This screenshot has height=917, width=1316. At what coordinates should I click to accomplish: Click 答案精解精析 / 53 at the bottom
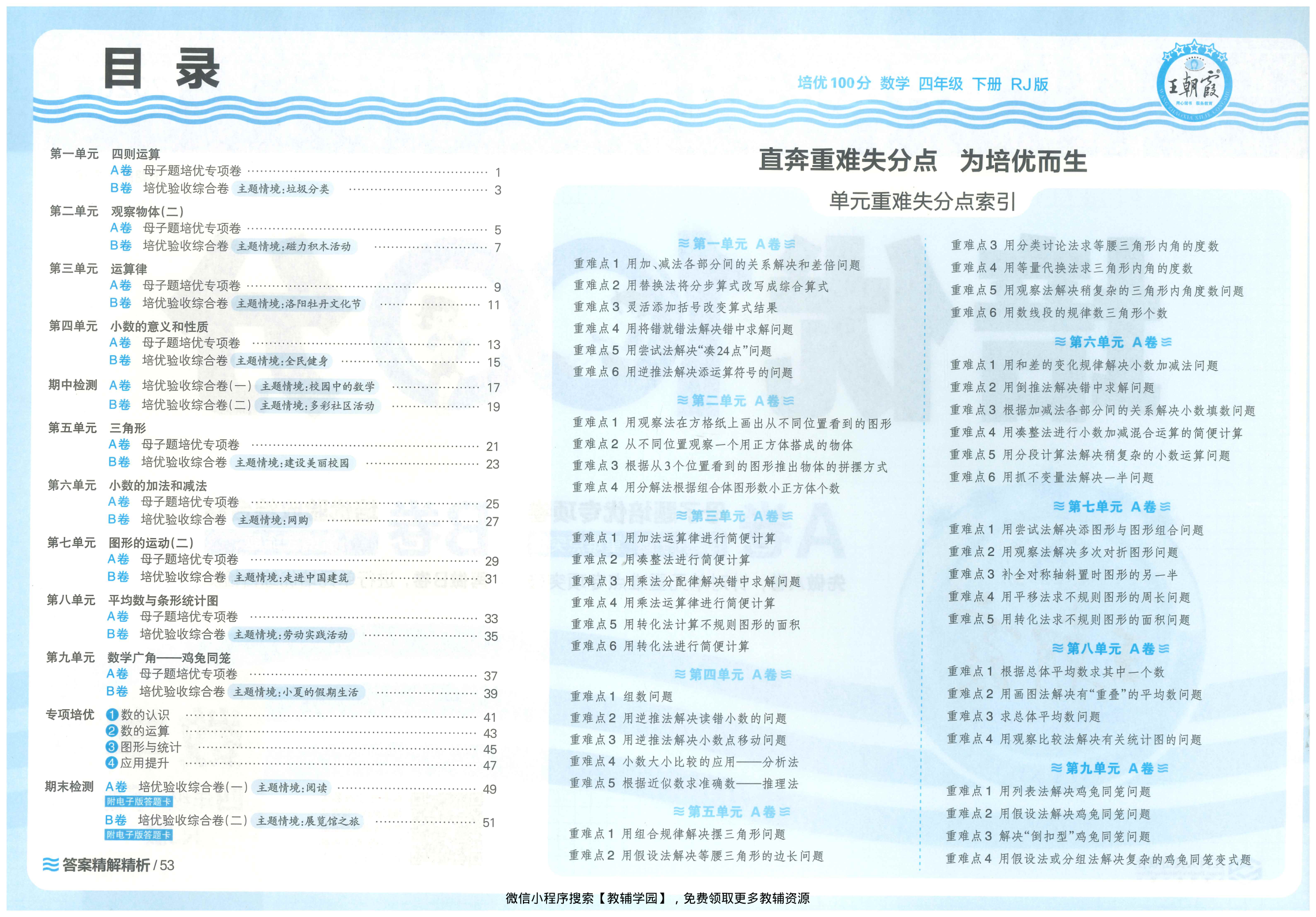tap(109, 864)
